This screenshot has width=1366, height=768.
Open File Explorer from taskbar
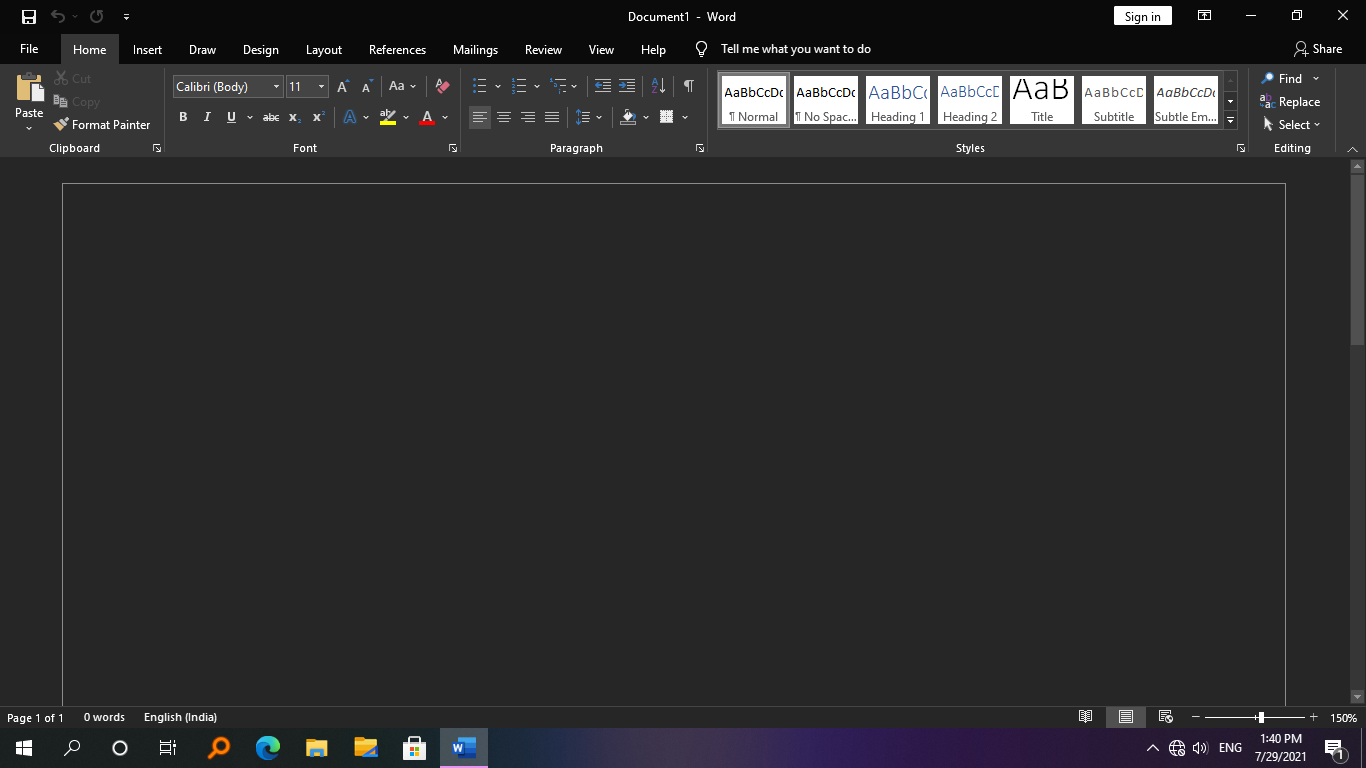316,747
